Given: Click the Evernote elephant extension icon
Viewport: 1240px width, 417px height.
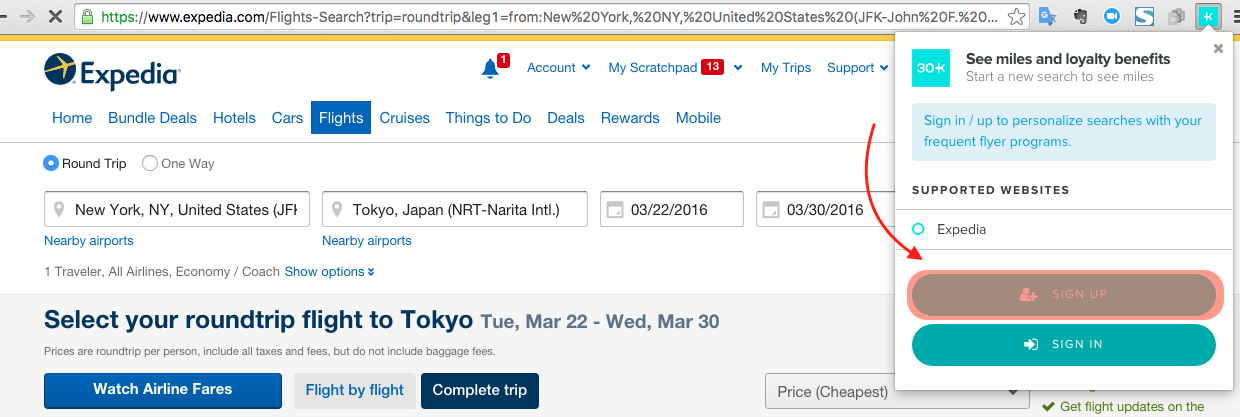Looking at the screenshot, I should (1080, 17).
